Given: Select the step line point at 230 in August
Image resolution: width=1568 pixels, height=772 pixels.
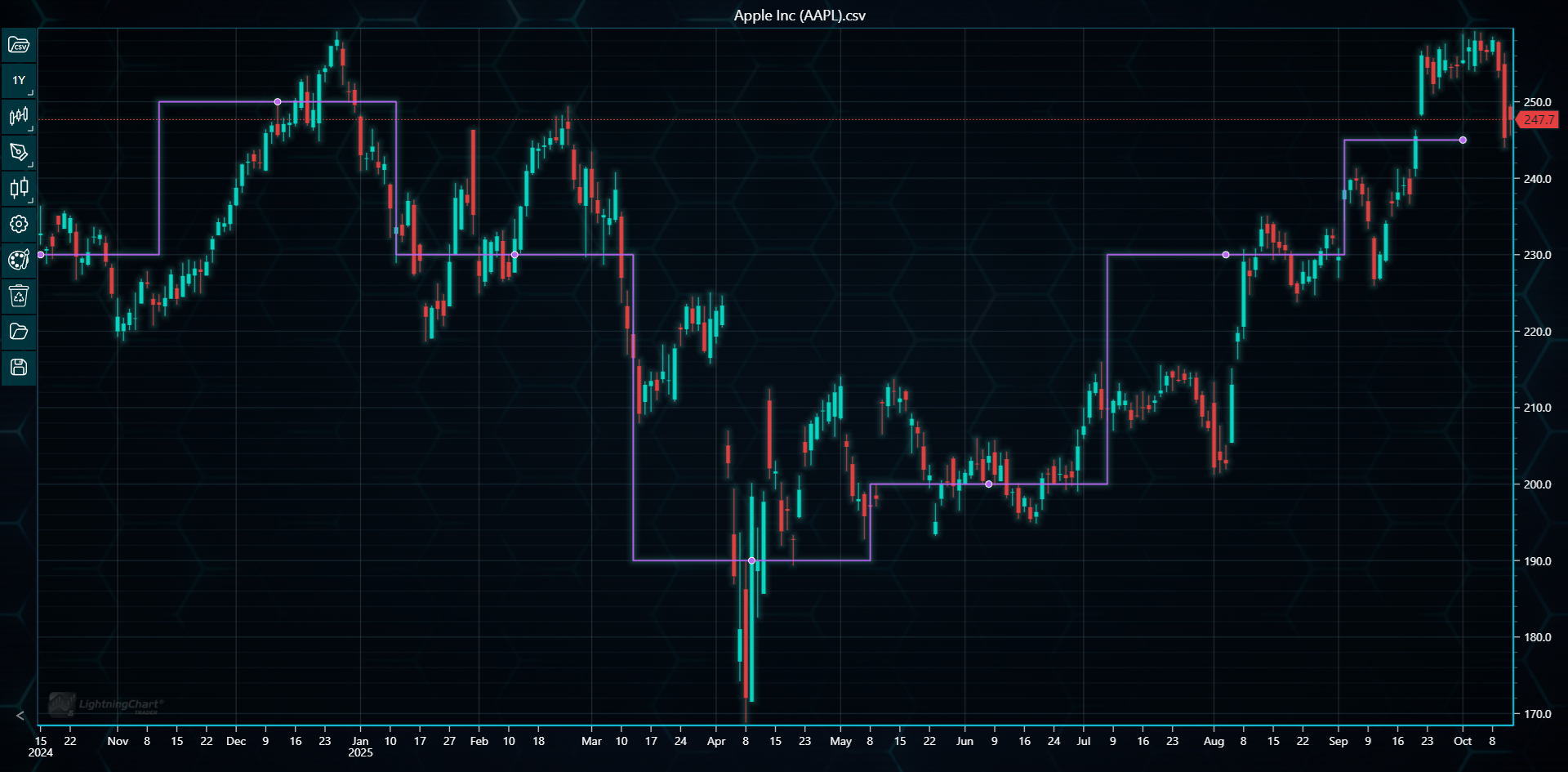Looking at the screenshot, I should click(x=1226, y=255).
